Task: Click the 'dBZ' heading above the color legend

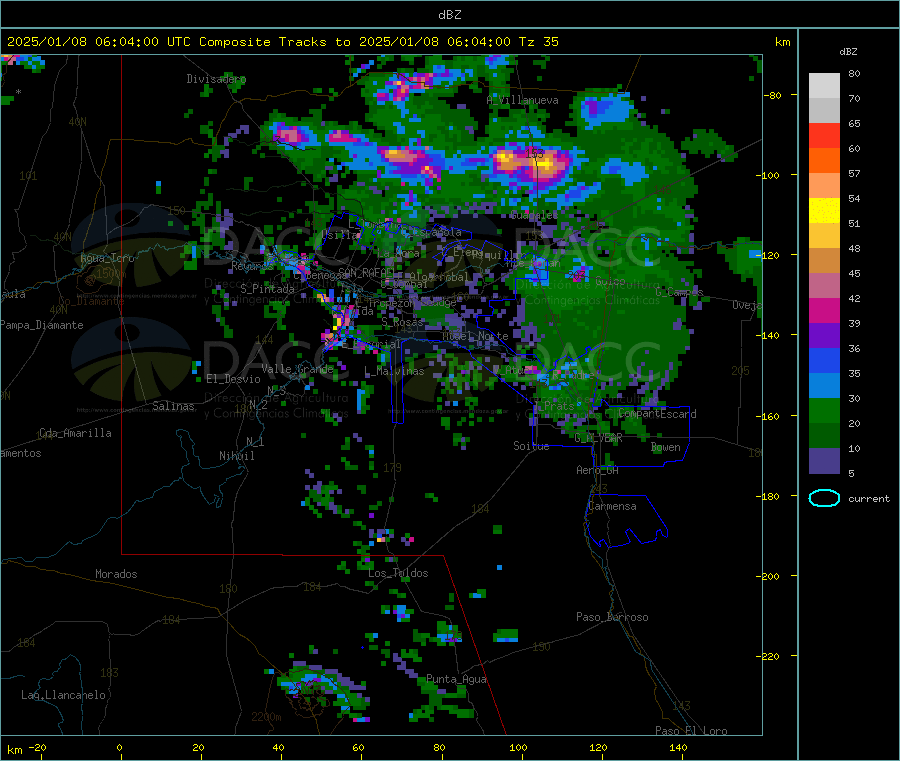Action: [848, 52]
